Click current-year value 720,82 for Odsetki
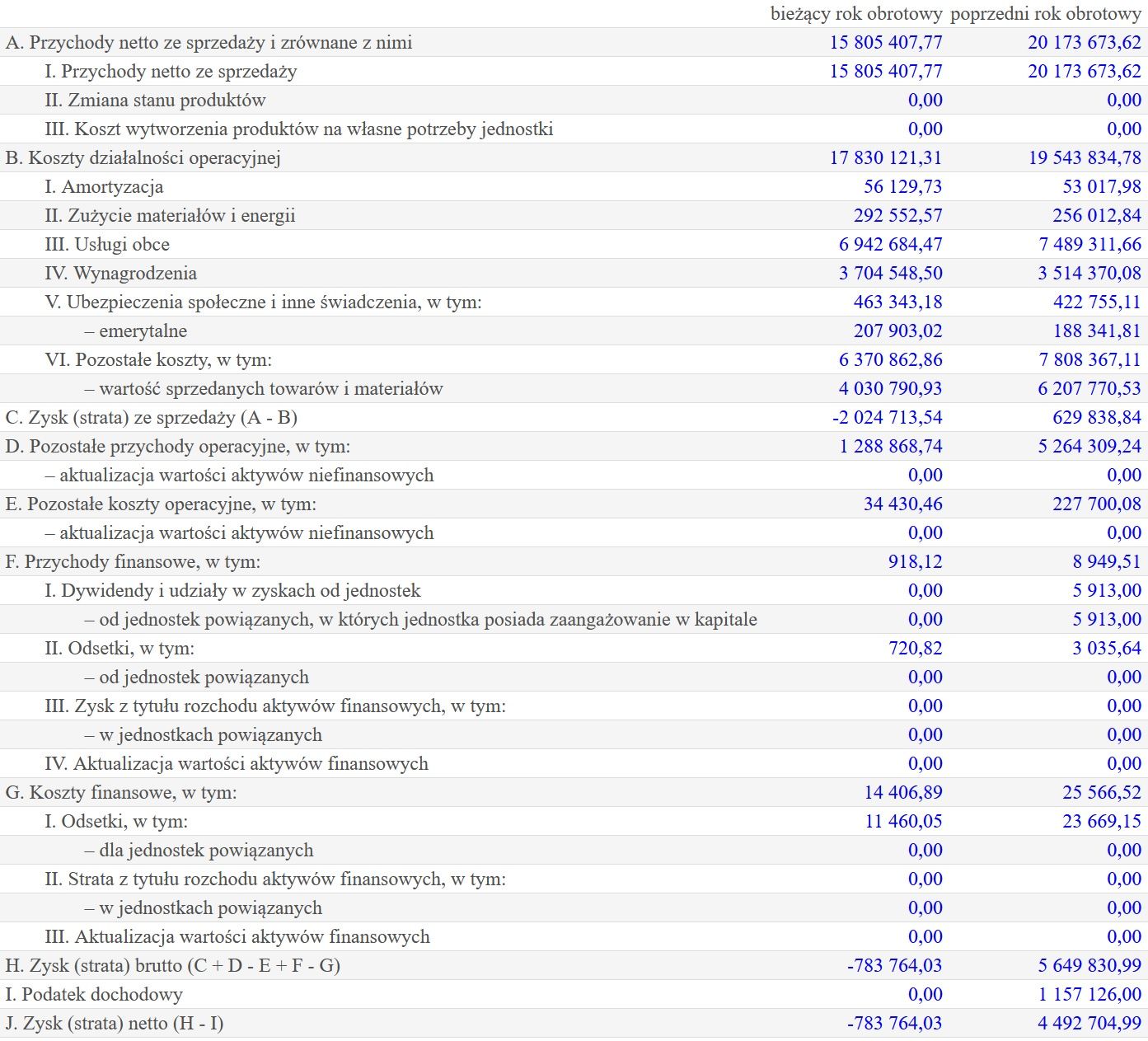 coord(916,649)
